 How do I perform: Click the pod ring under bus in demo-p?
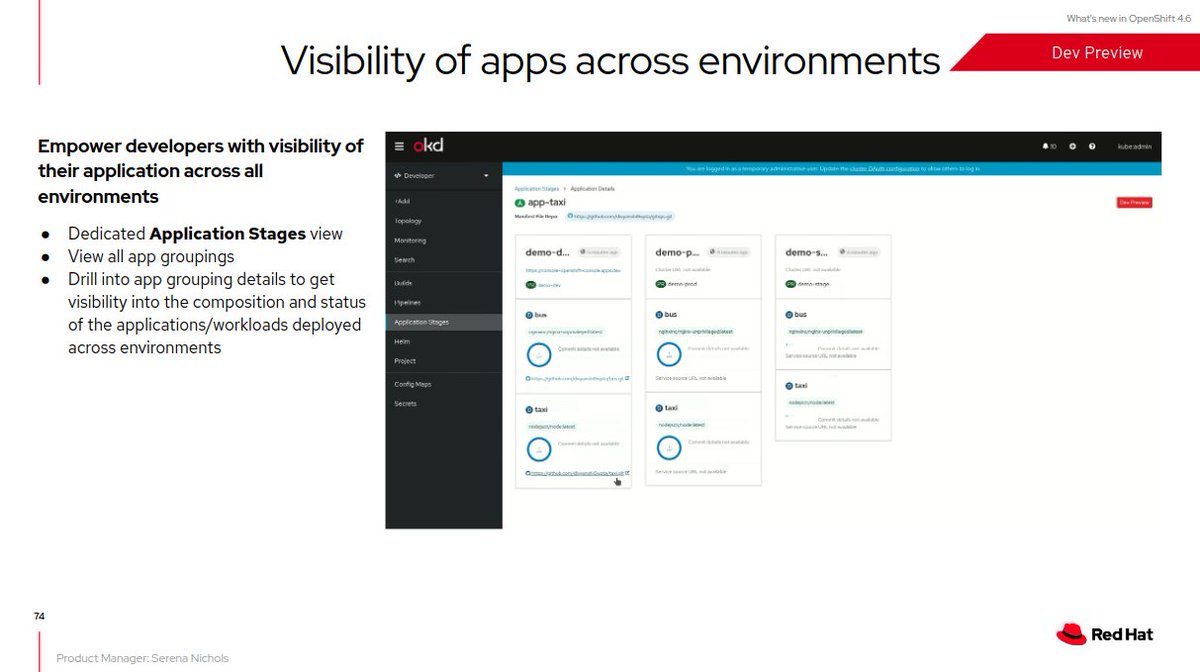pos(669,354)
